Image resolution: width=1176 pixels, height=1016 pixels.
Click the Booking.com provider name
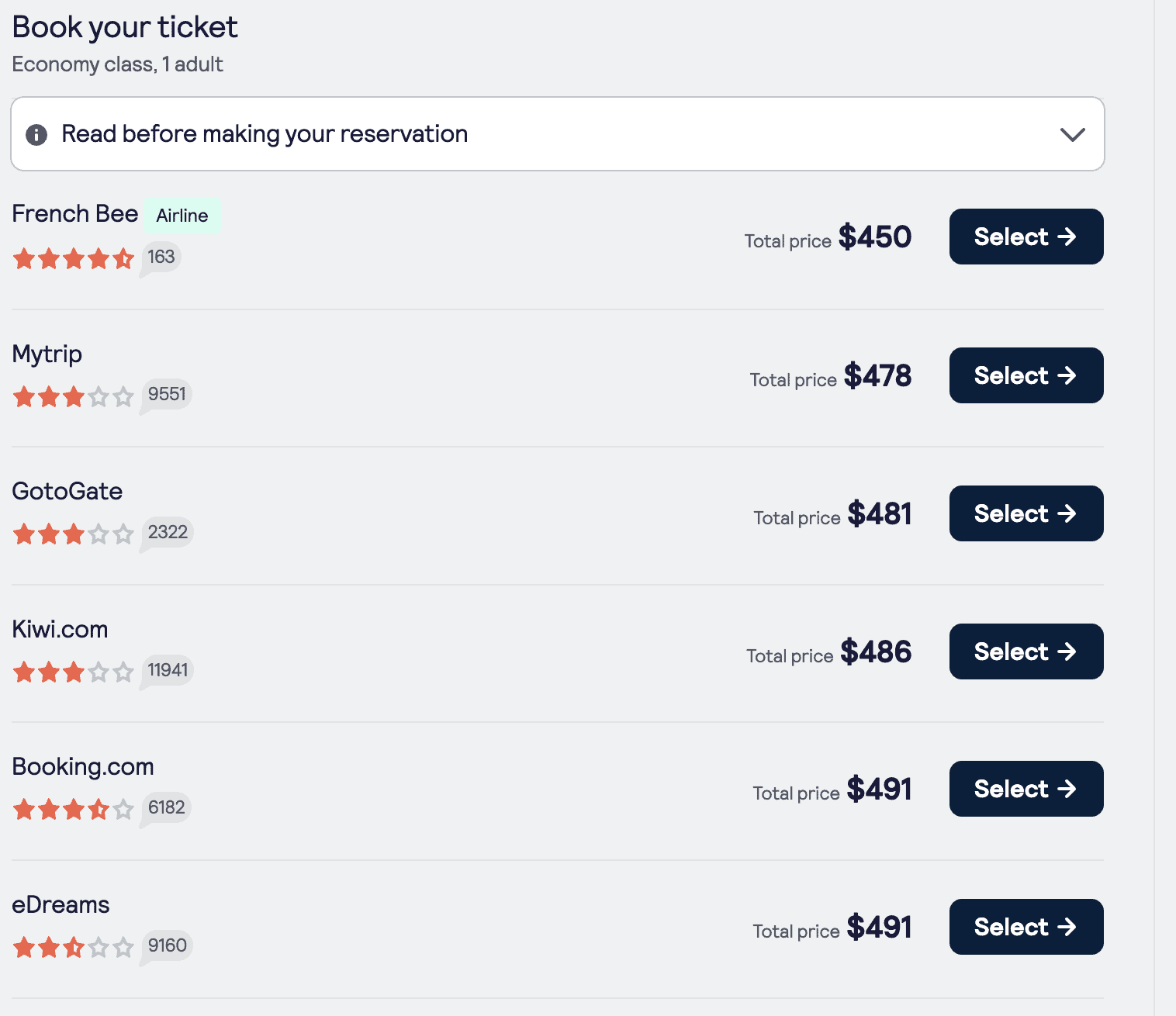tap(82, 766)
